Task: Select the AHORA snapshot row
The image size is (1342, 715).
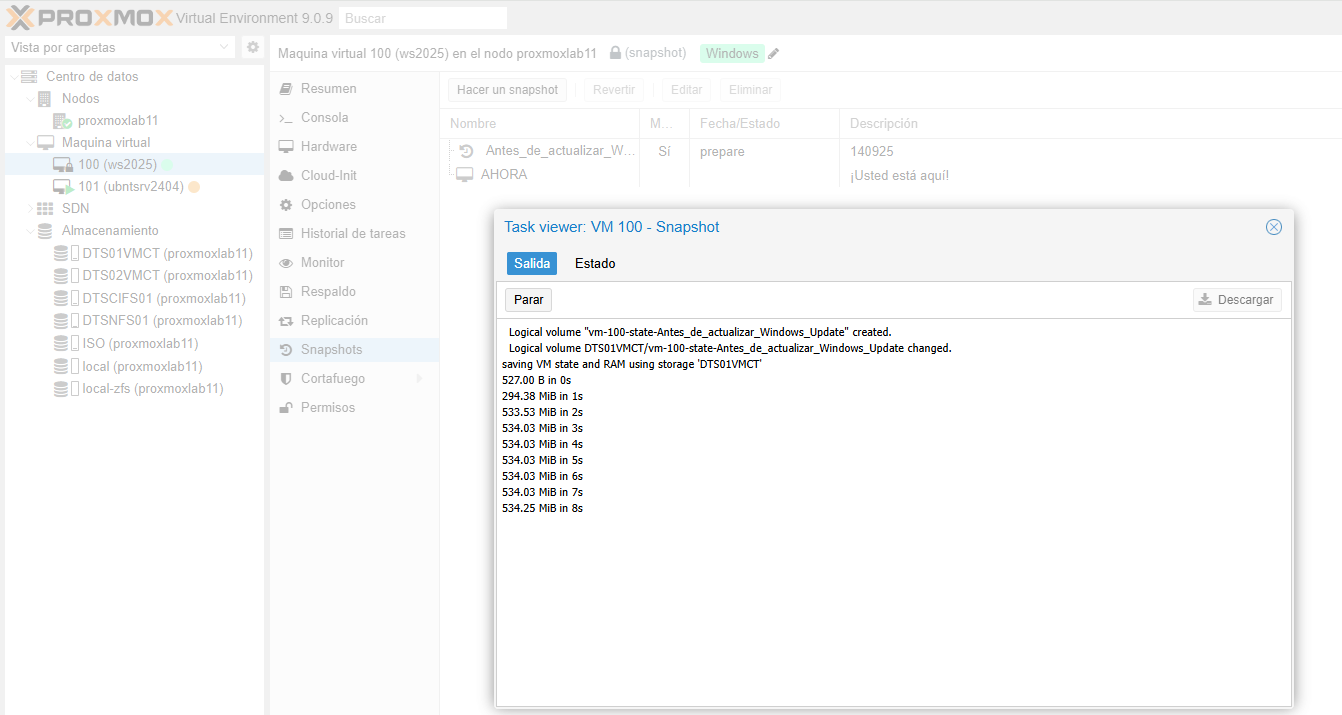Action: (890, 174)
